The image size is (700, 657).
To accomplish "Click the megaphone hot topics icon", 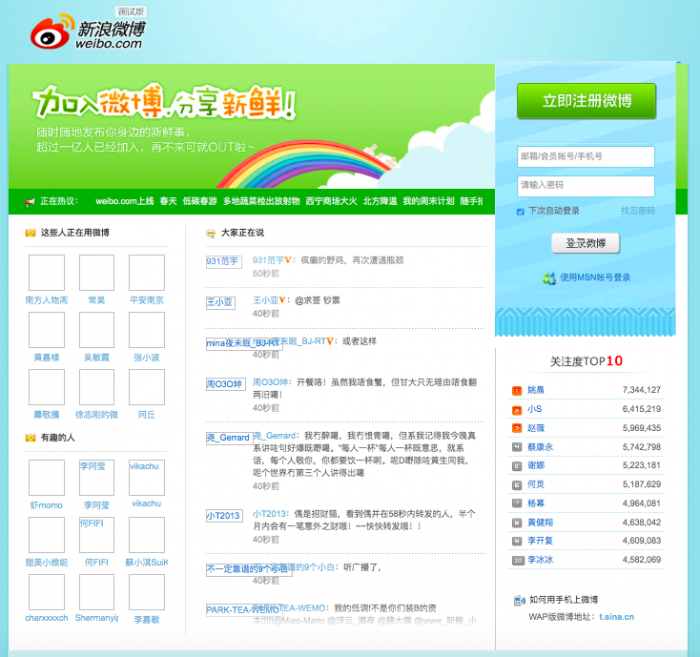I will point(30,202).
